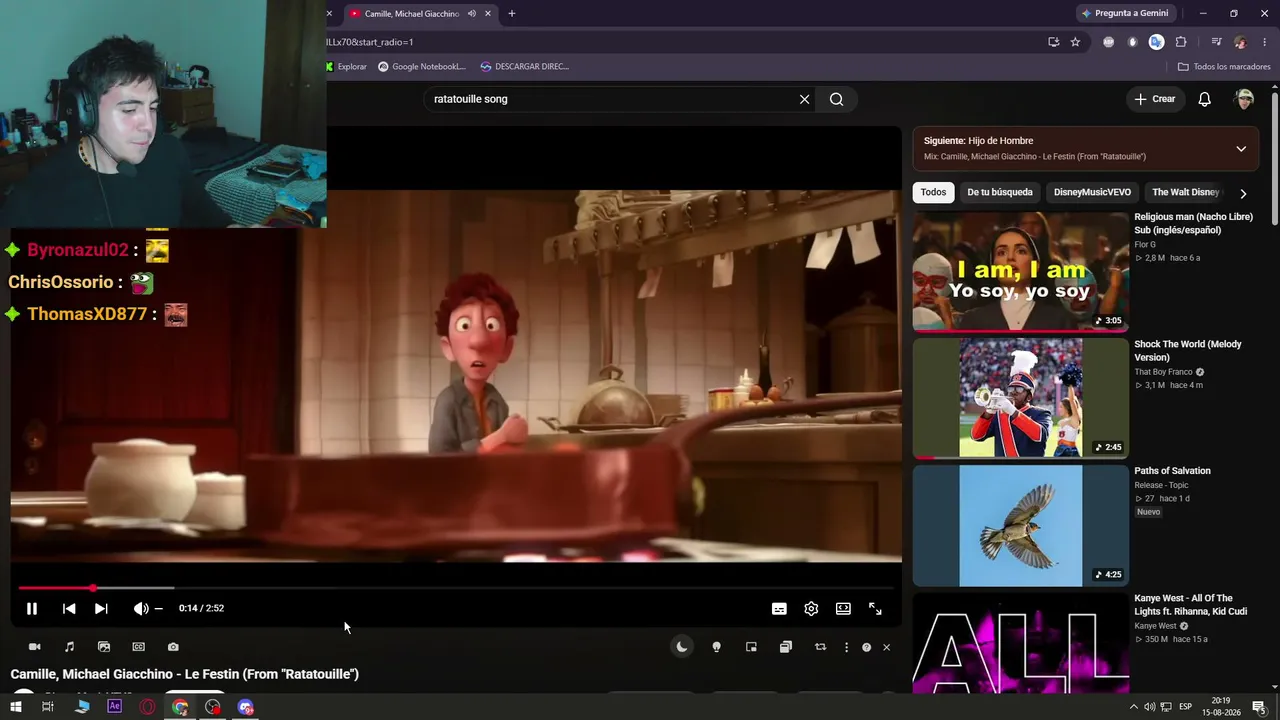Image resolution: width=1280 pixels, height=720 pixels.
Task: Open the picture-in-picture mini player icon
Action: point(751,647)
